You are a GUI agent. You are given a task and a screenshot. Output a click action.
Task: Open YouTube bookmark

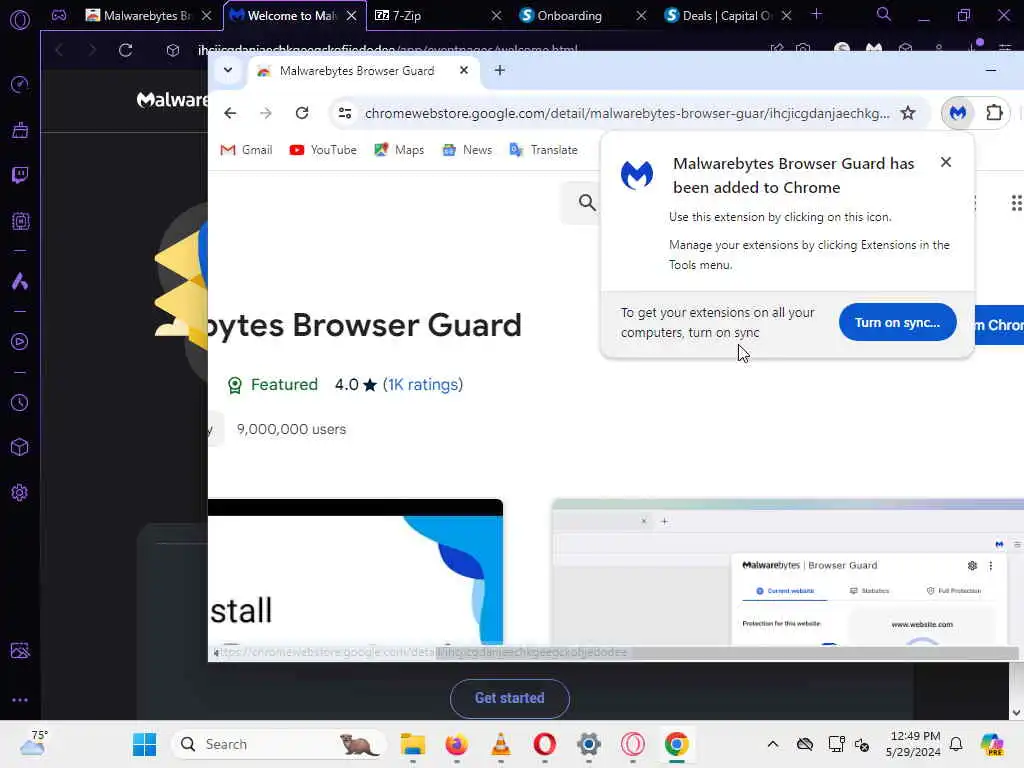coord(323,150)
